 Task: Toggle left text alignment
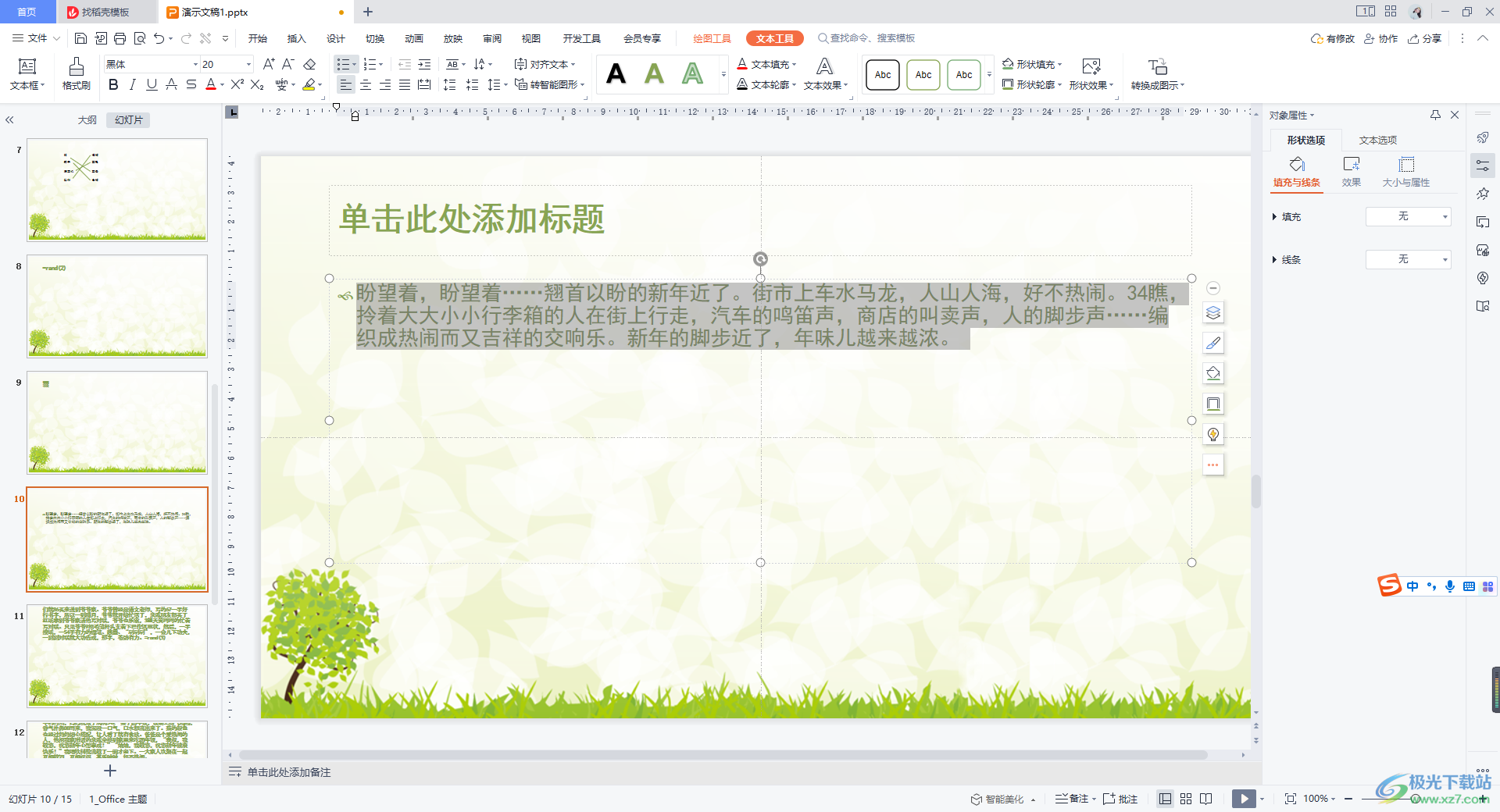click(x=346, y=84)
